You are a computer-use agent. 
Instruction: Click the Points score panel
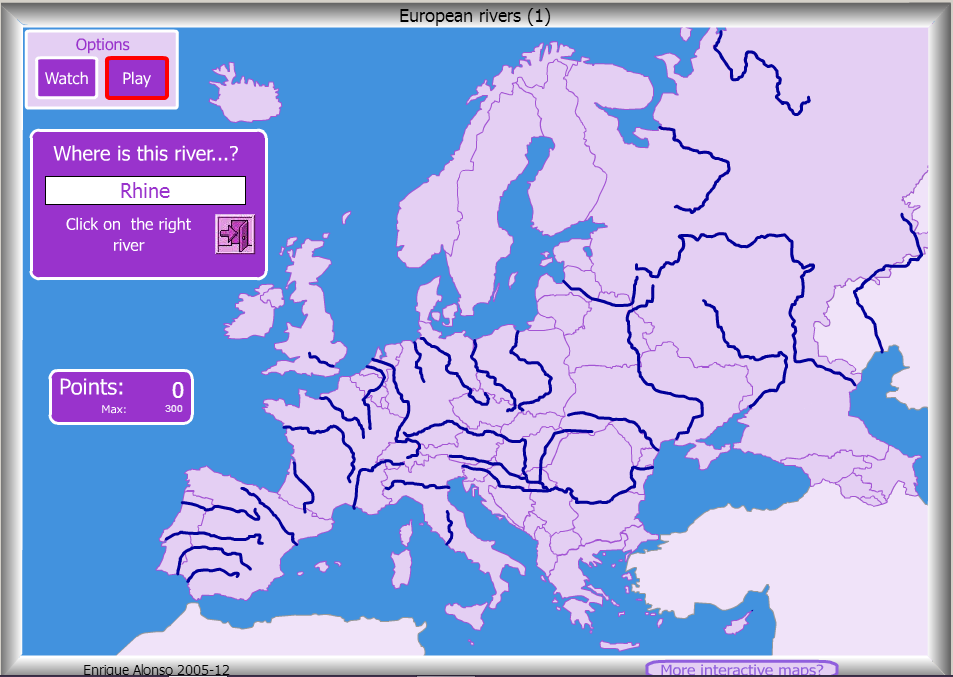click(x=120, y=396)
